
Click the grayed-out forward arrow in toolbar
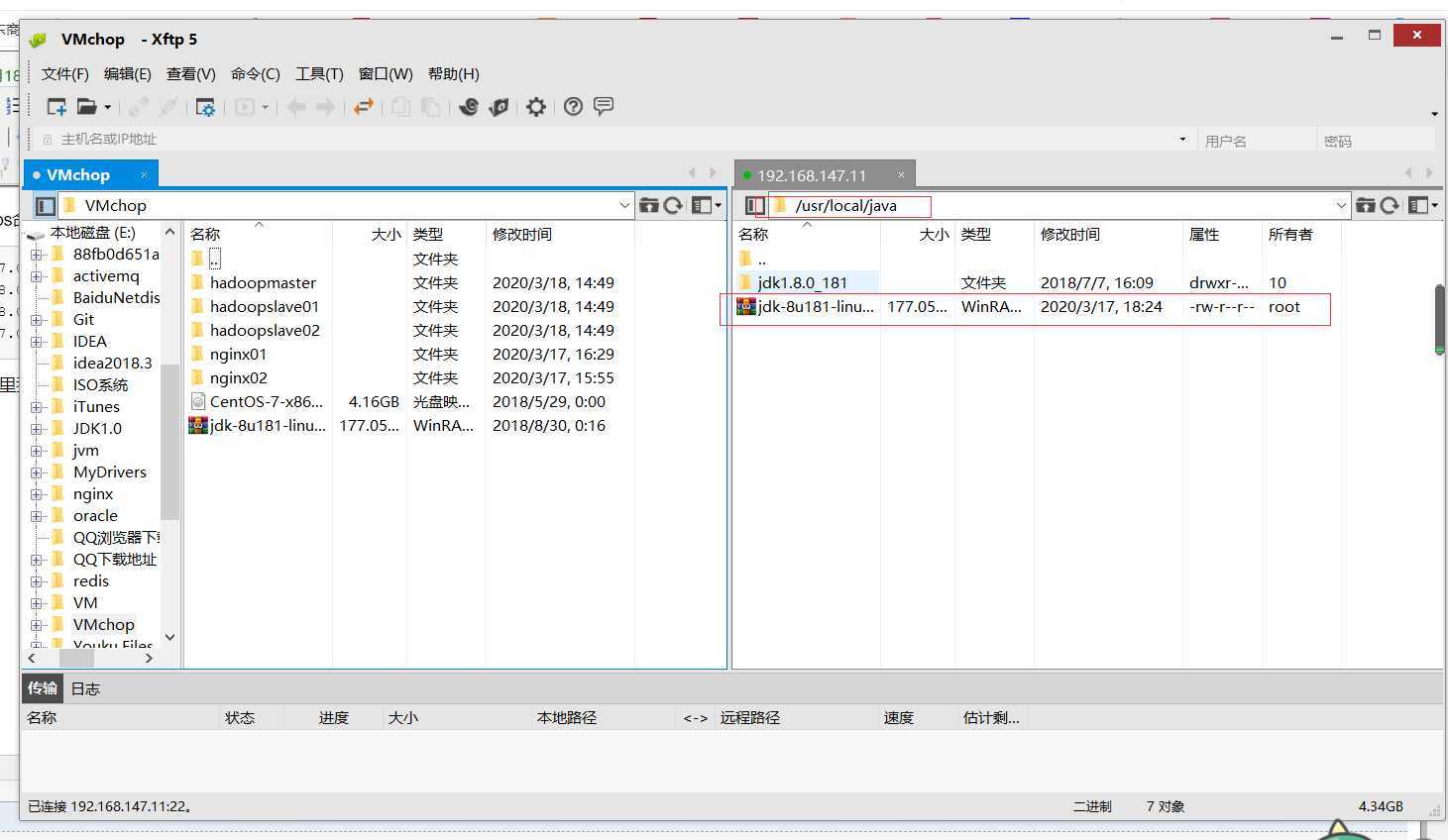click(325, 107)
